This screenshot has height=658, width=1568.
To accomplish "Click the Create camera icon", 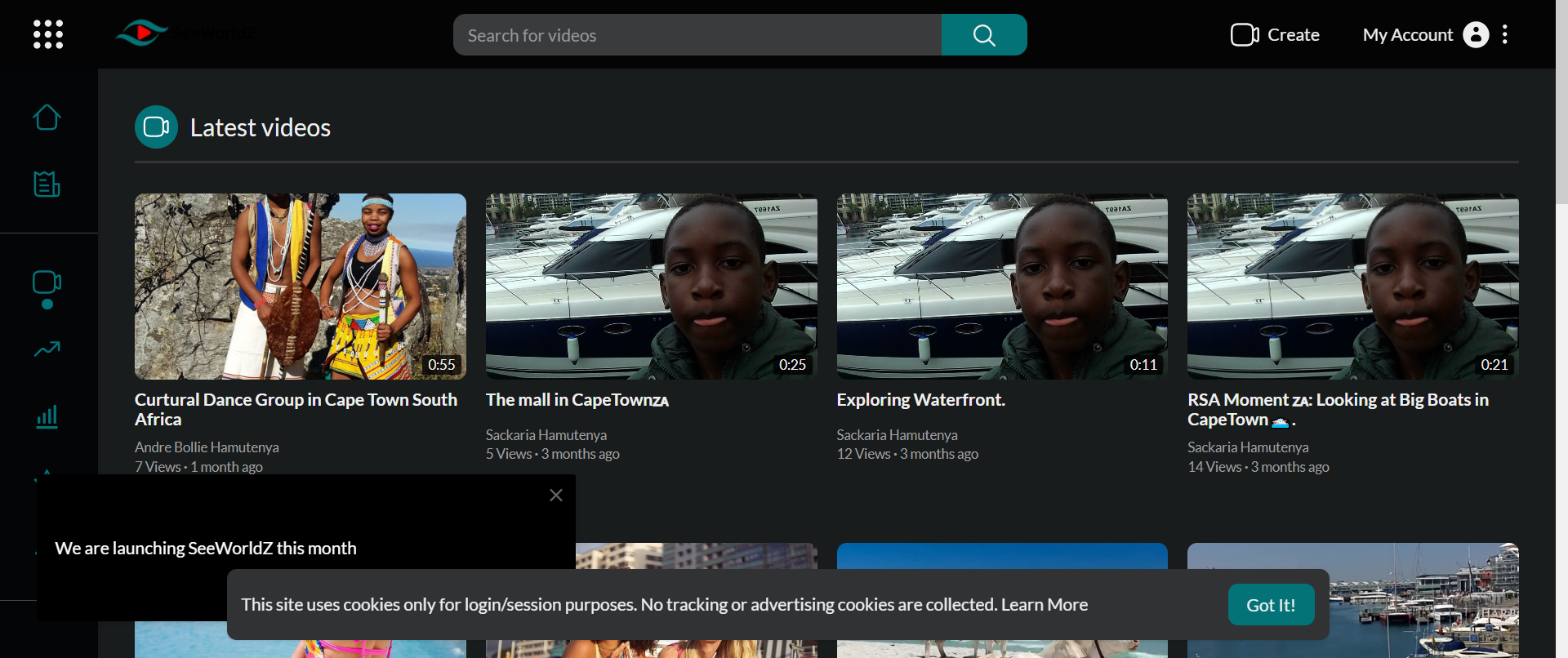I will pyautogui.click(x=1245, y=35).
